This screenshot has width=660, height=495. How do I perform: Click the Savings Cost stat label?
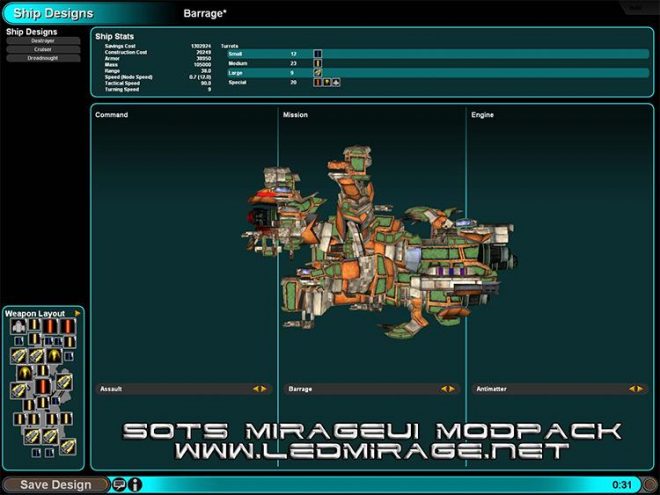click(x=120, y=46)
